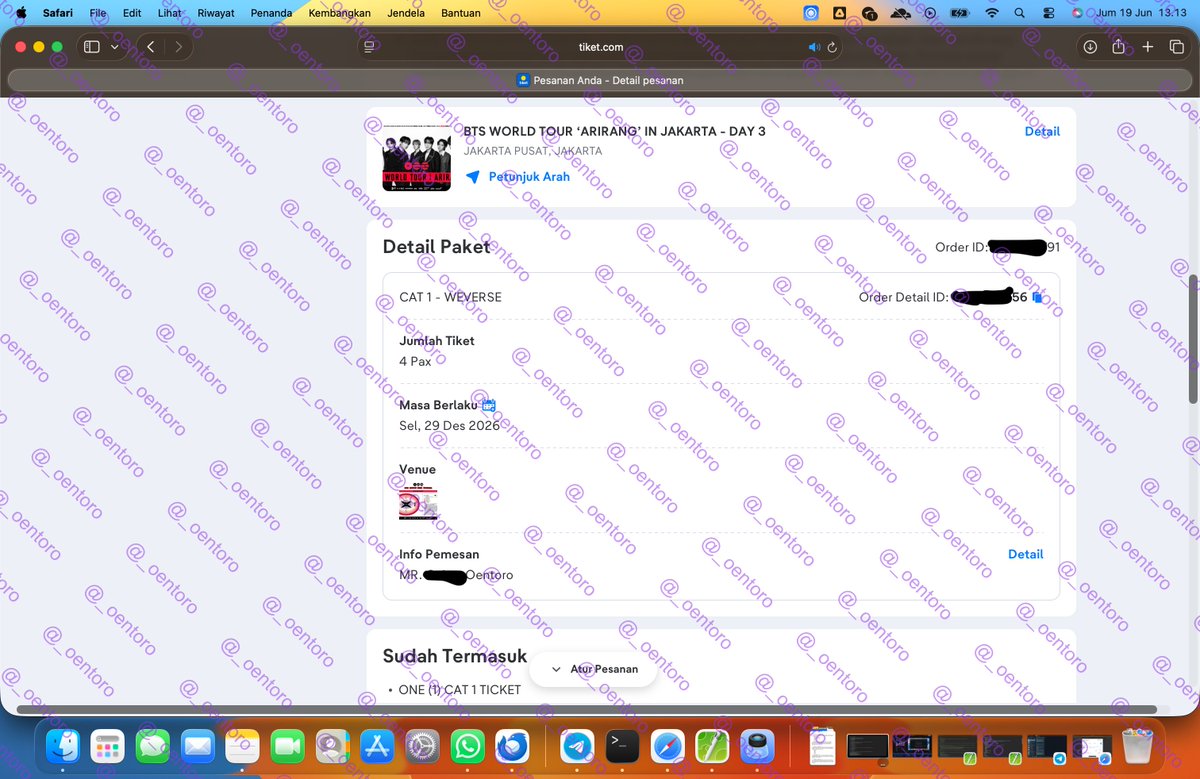Viewport: 1200px width, 779px height.
Task: Open Info Pemesan Detail link
Action: click(x=1025, y=554)
